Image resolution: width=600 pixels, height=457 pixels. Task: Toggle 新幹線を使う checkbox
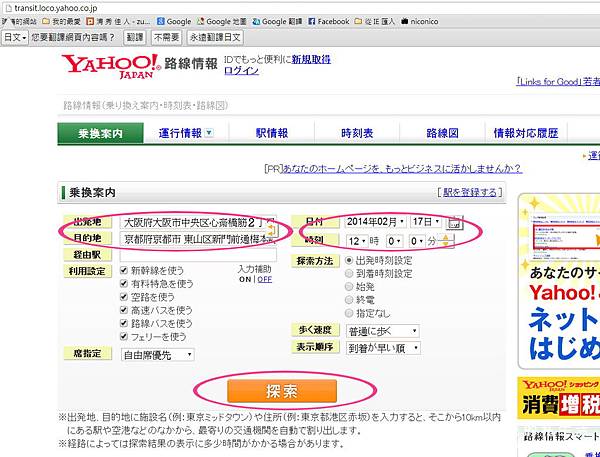(124, 270)
